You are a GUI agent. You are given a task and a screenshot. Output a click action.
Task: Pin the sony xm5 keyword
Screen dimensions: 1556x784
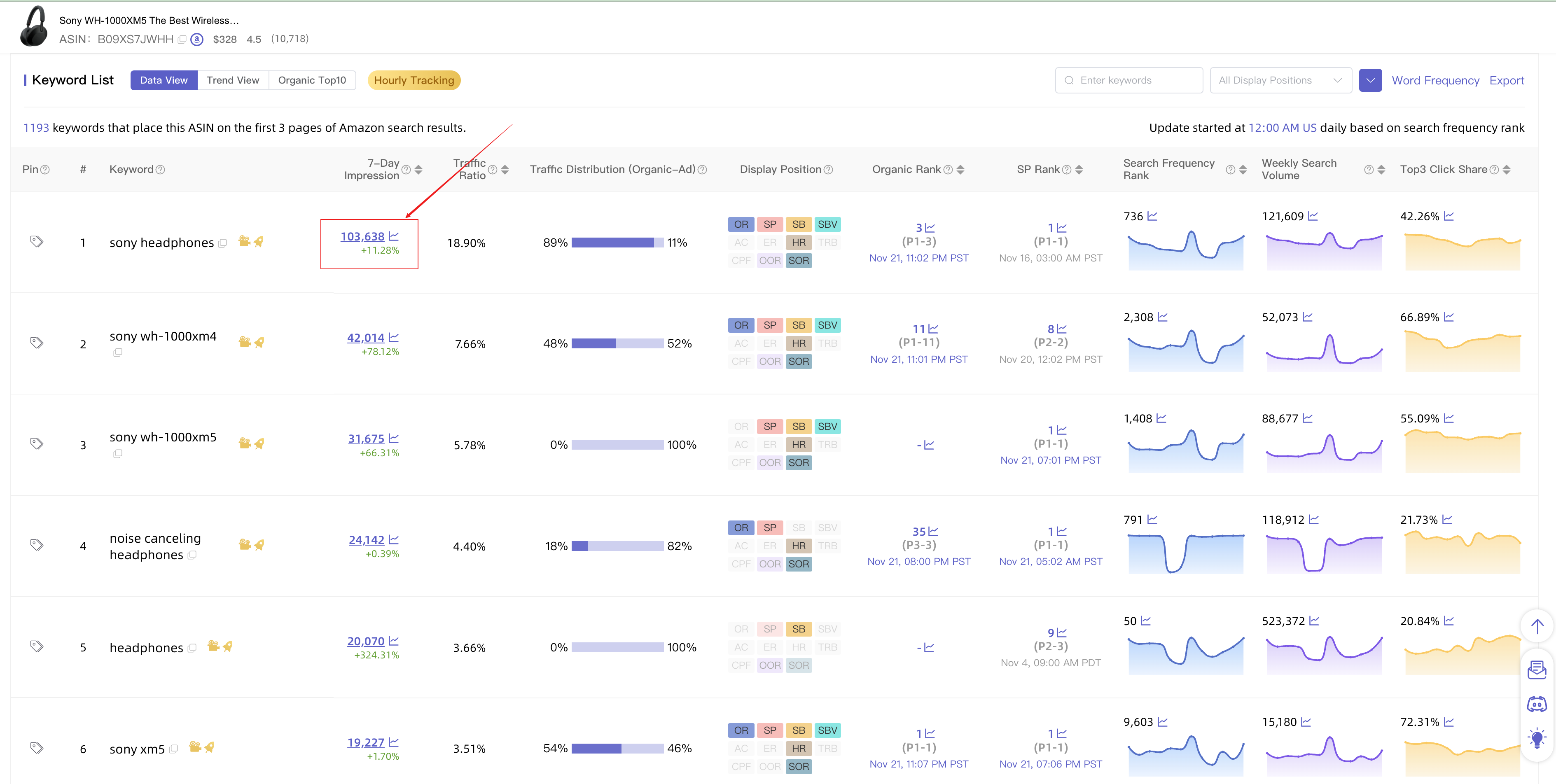[37, 748]
